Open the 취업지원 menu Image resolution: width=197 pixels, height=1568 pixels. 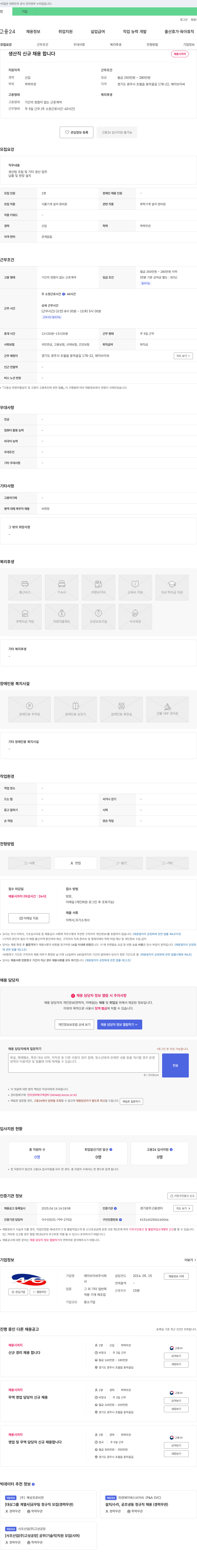66,32
